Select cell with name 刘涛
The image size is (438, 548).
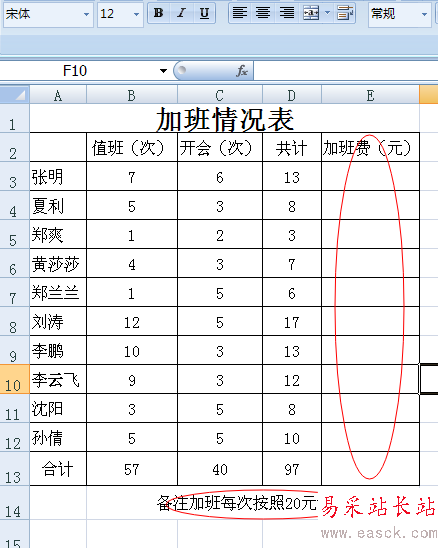click(58, 321)
